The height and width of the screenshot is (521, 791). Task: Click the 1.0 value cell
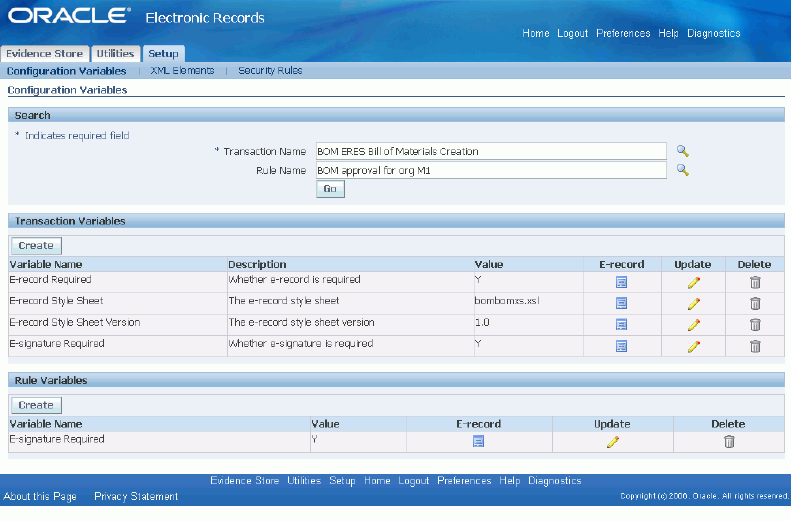tap(482, 322)
